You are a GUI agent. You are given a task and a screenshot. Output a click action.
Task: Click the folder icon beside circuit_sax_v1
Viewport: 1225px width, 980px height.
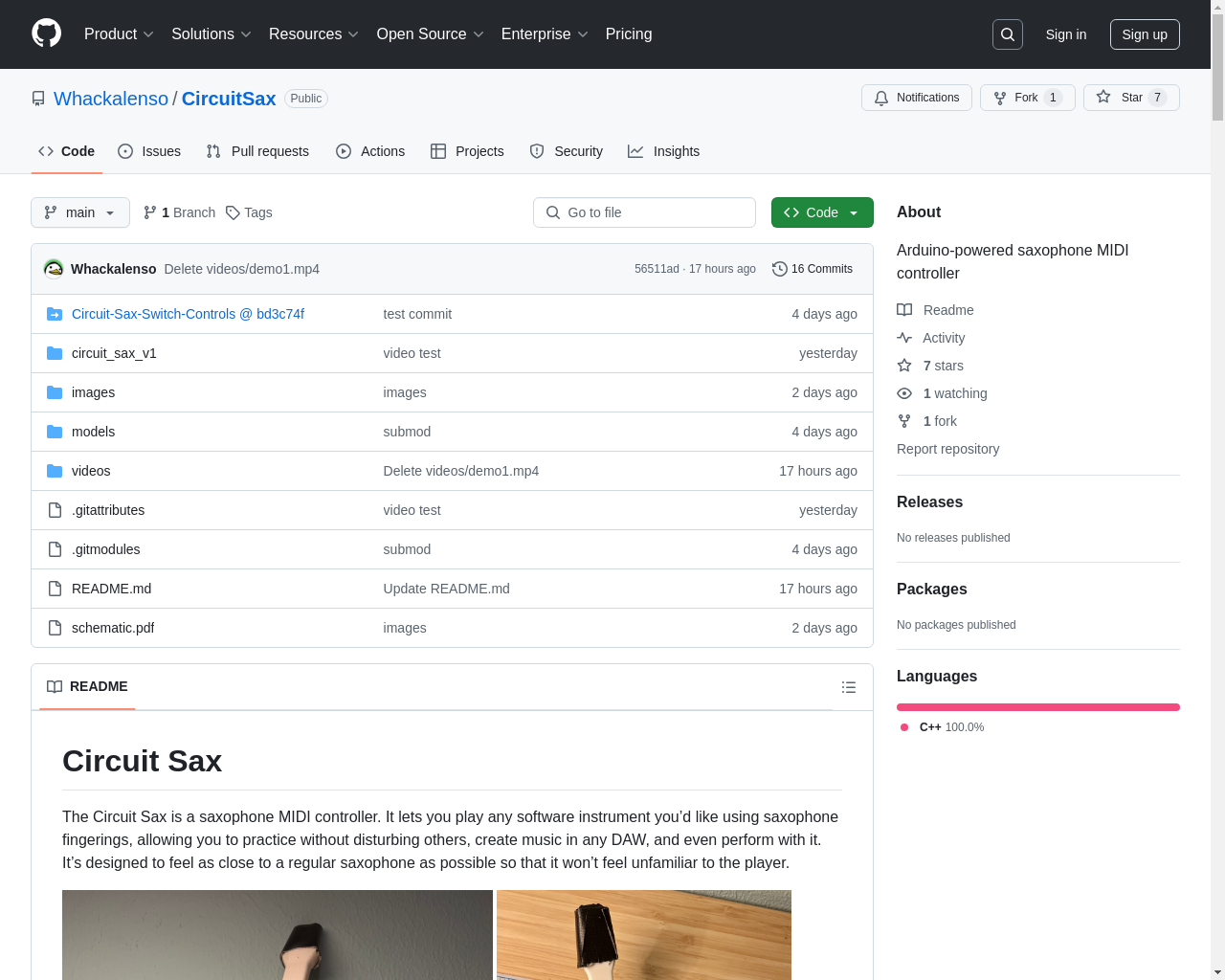(55, 353)
